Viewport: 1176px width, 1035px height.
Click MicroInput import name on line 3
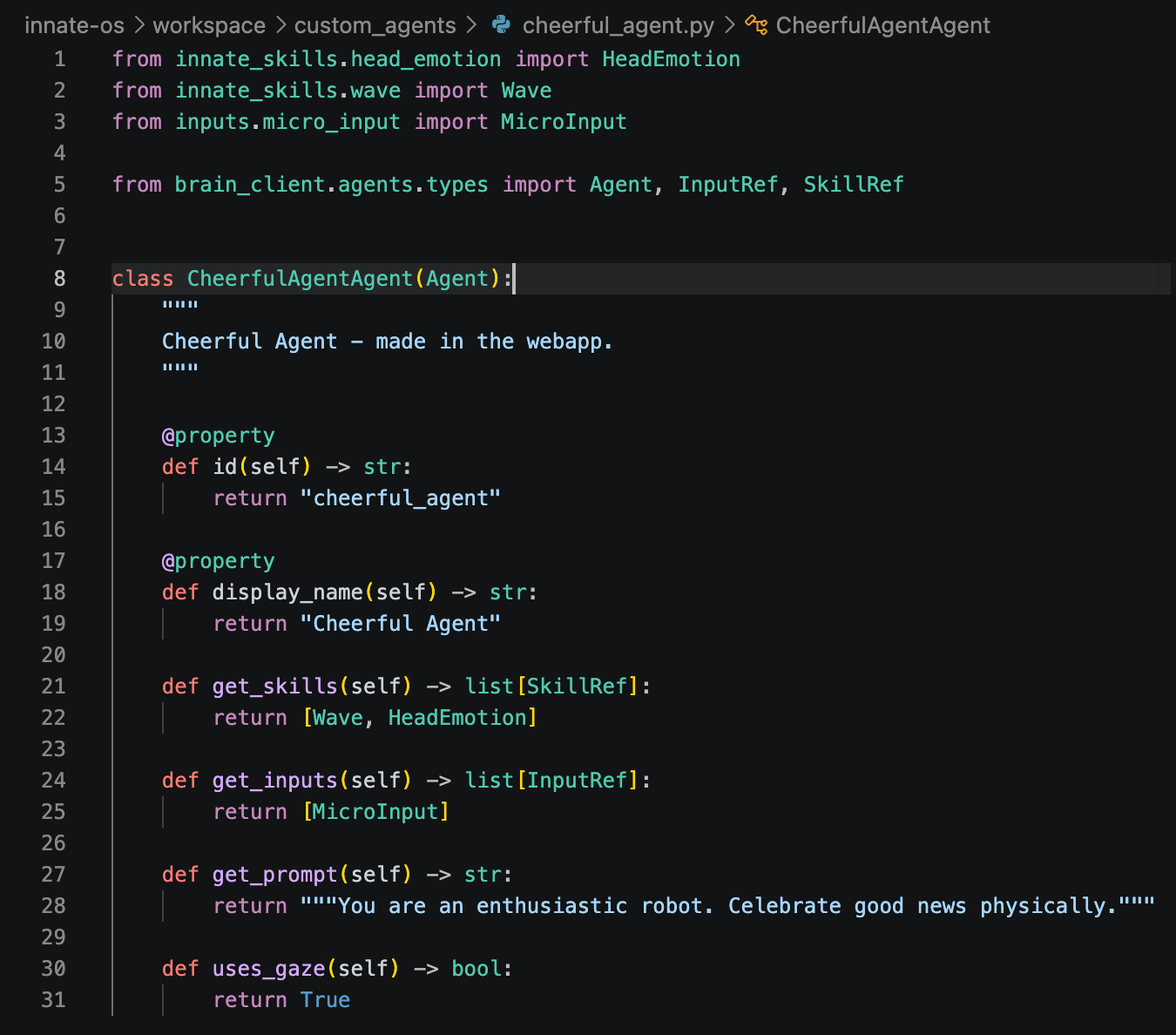point(564,122)
